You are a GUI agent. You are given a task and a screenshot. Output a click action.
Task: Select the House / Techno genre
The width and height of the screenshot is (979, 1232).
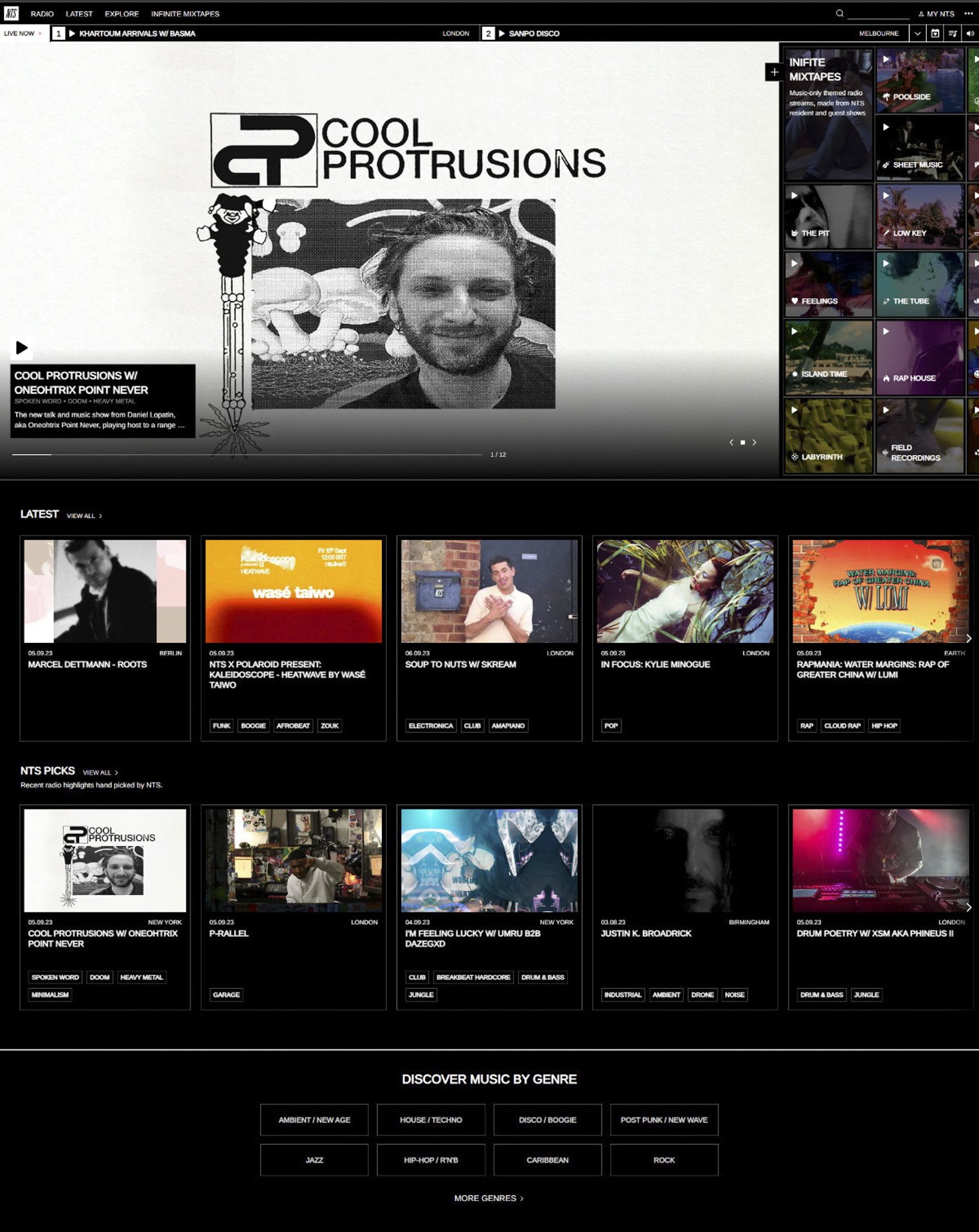[x=431, y=1119]
